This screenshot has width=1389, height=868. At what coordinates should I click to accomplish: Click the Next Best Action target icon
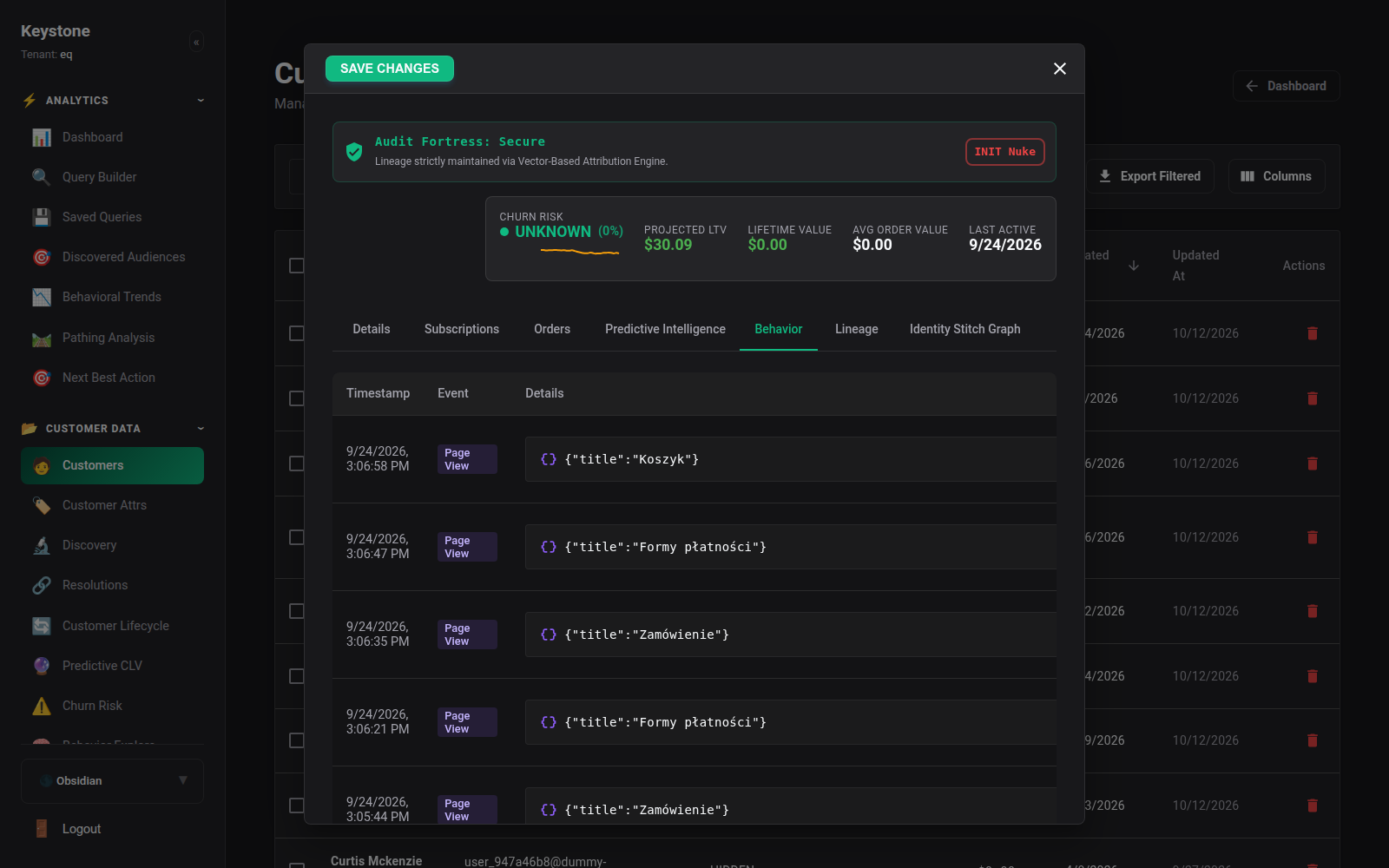click(42, 378)
